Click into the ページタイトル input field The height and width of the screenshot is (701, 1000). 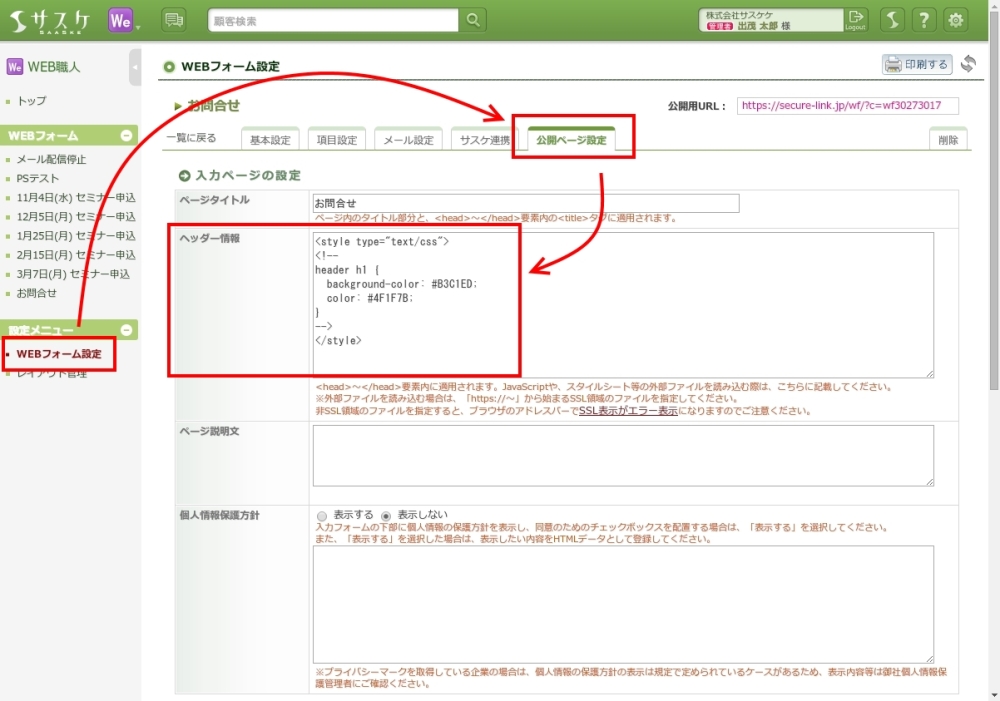click(525, 203)
